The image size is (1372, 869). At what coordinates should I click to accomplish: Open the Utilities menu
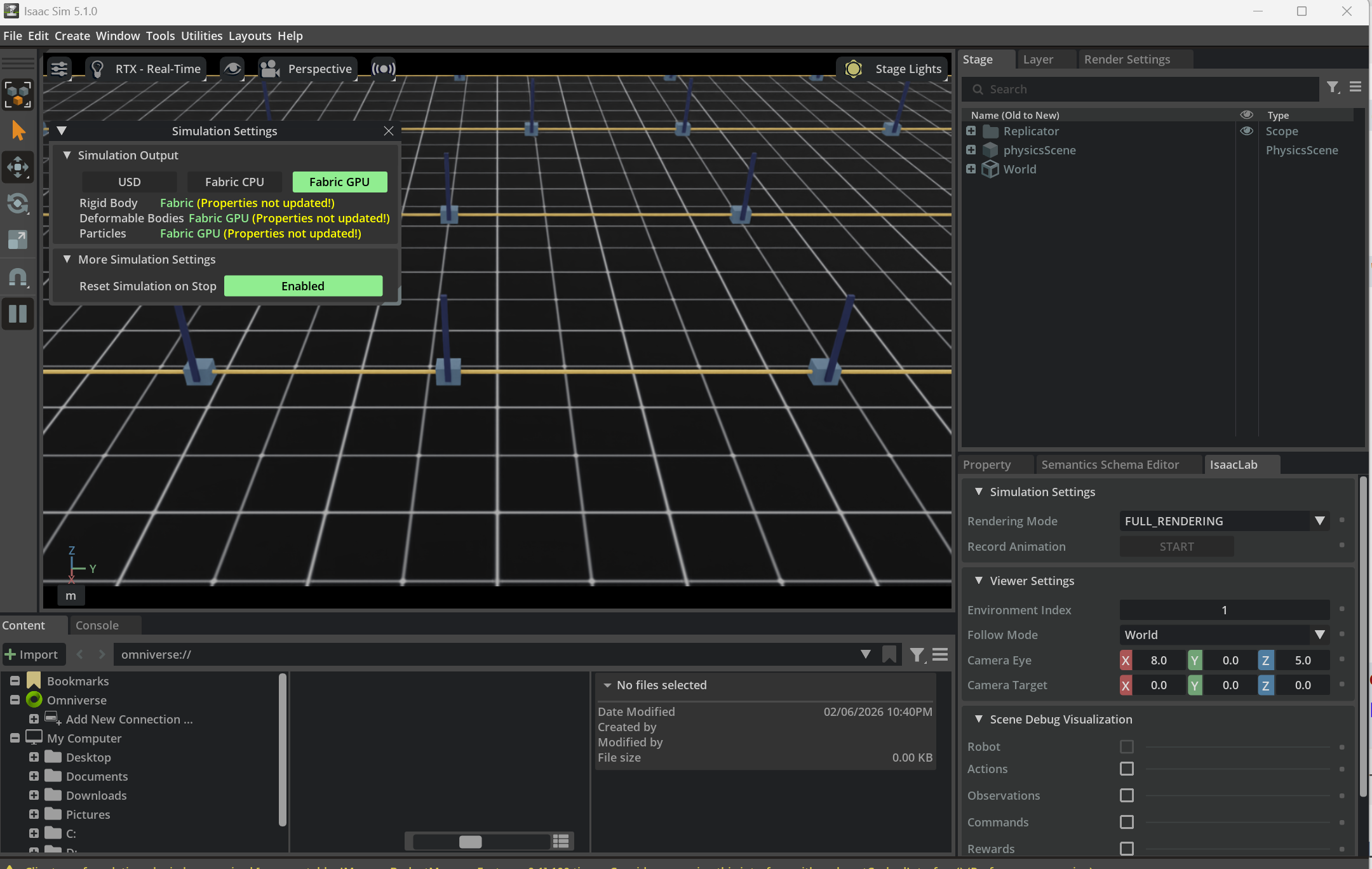pyautogui.click(x=201, y=36)
